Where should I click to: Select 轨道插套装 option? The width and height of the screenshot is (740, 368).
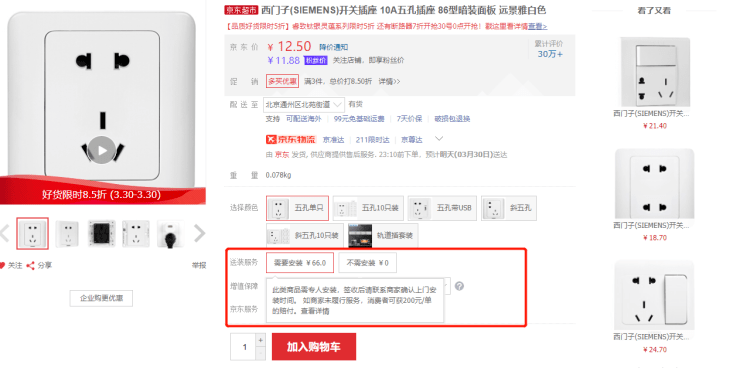pyautogui.click(x=383, y=235)
